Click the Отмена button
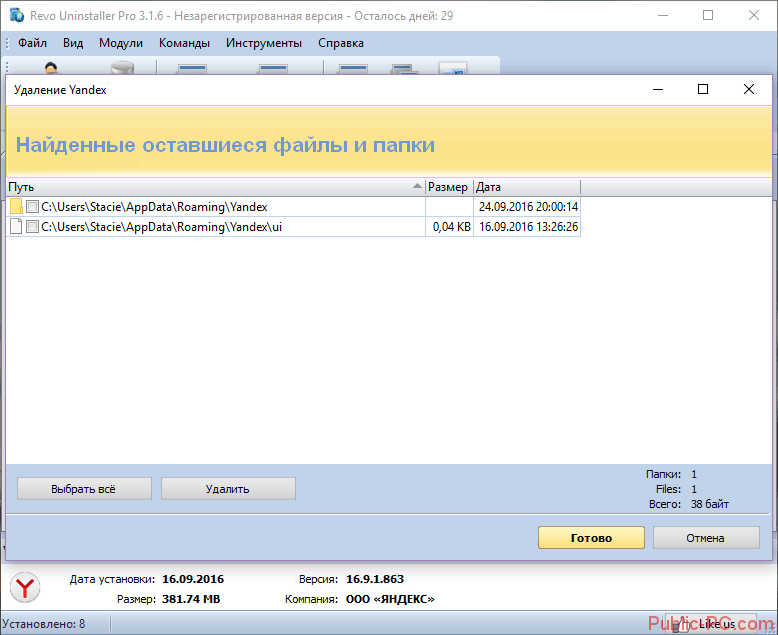Image resolution: width=778 pixels, height=635 pixels. click(x=706, y=538)
